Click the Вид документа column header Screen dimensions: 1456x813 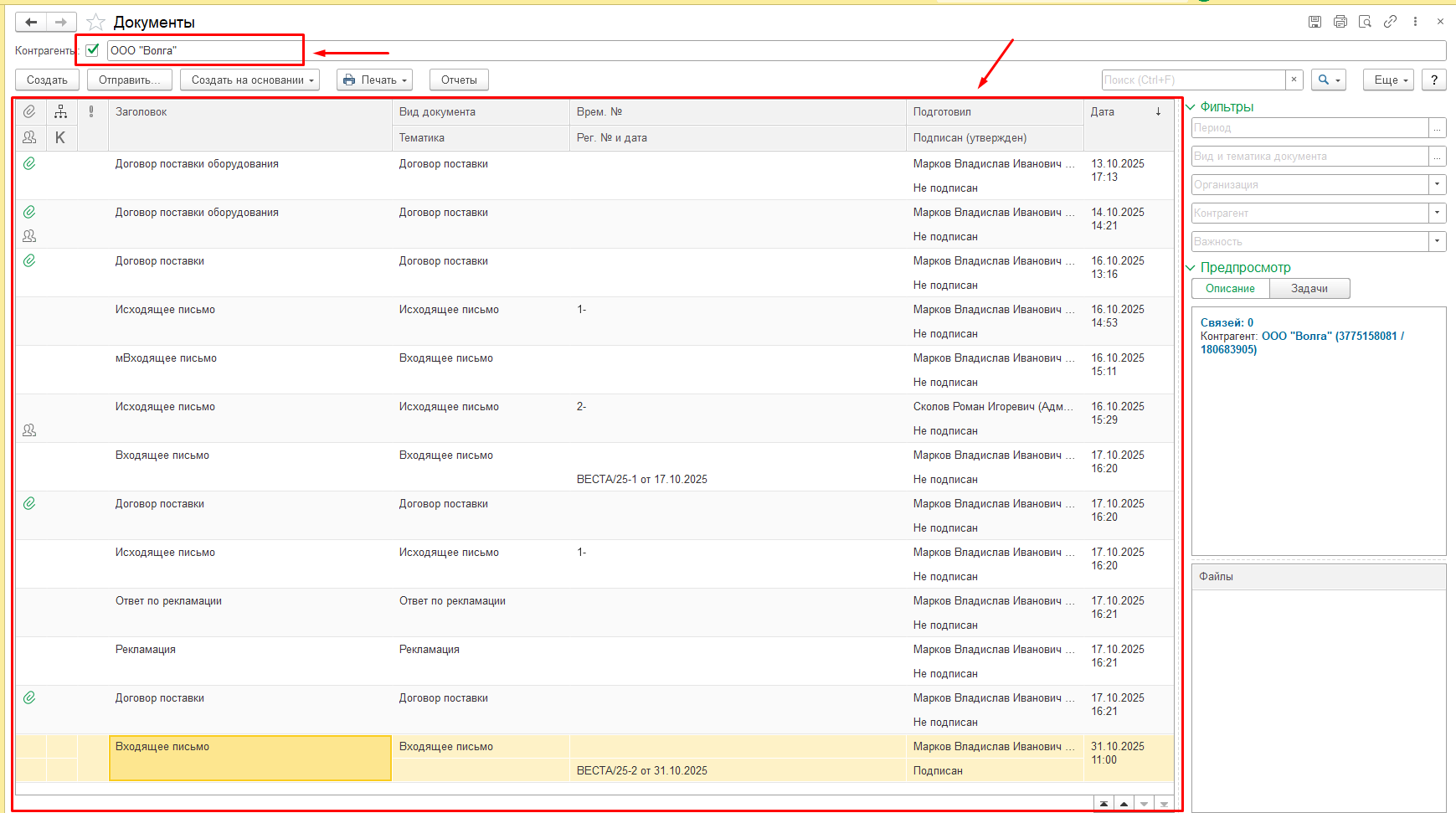pos(481,111)
